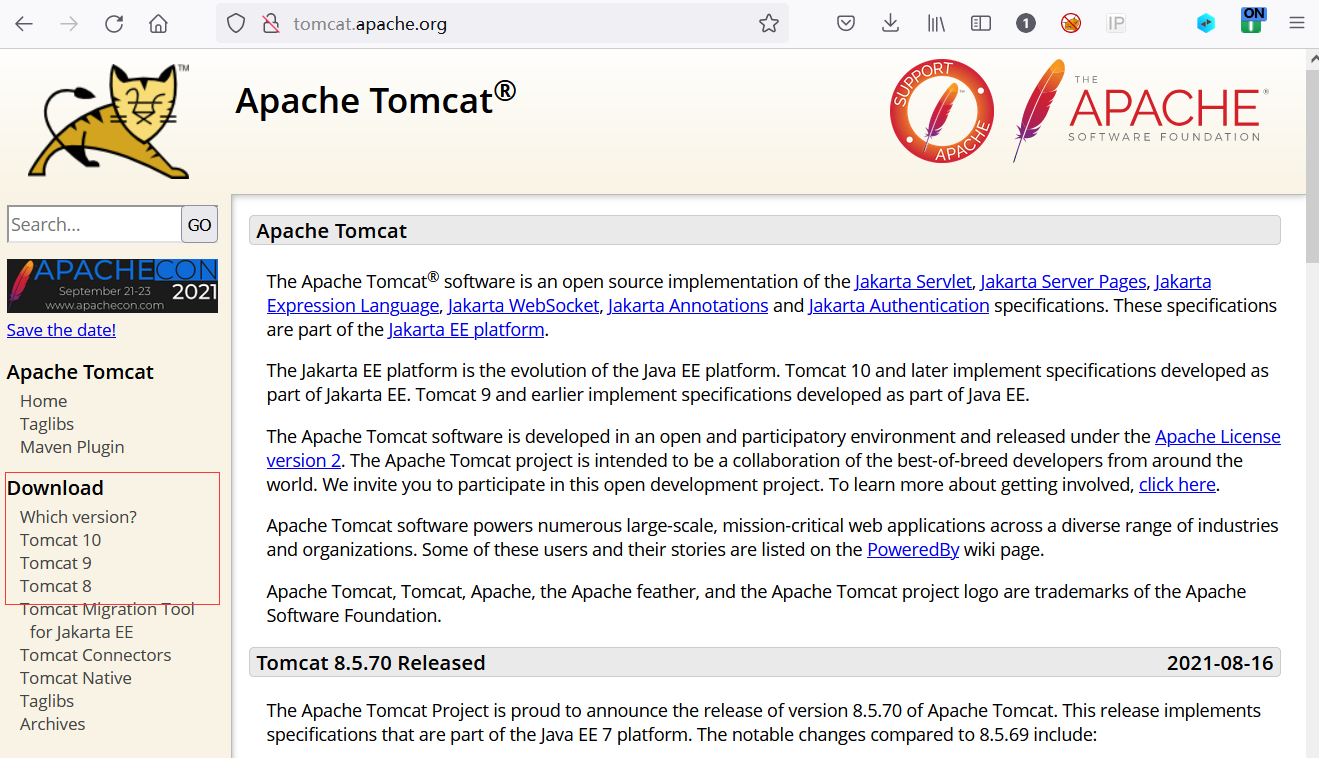1319x758 pixels.
Task: Click the Apache Tomcat cat logo
Action: (109, 121)
